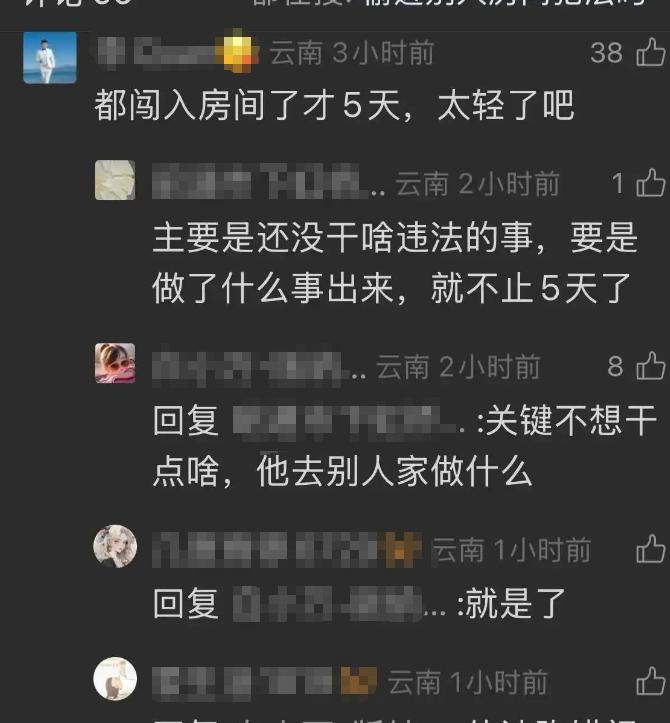
Task: Open blurred username of top commenter
Action: coord(158,52)
